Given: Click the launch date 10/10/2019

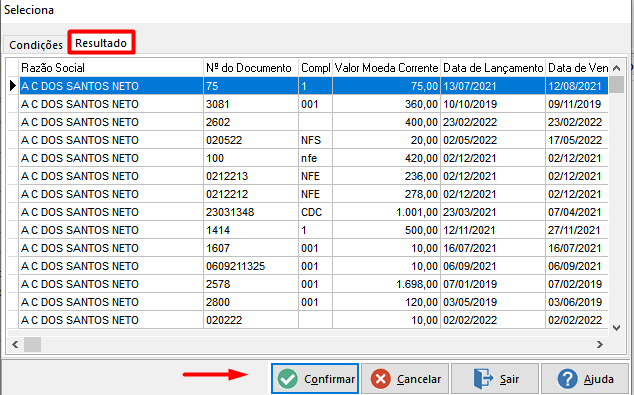Looking at the screenshot, I should [493, 104].
